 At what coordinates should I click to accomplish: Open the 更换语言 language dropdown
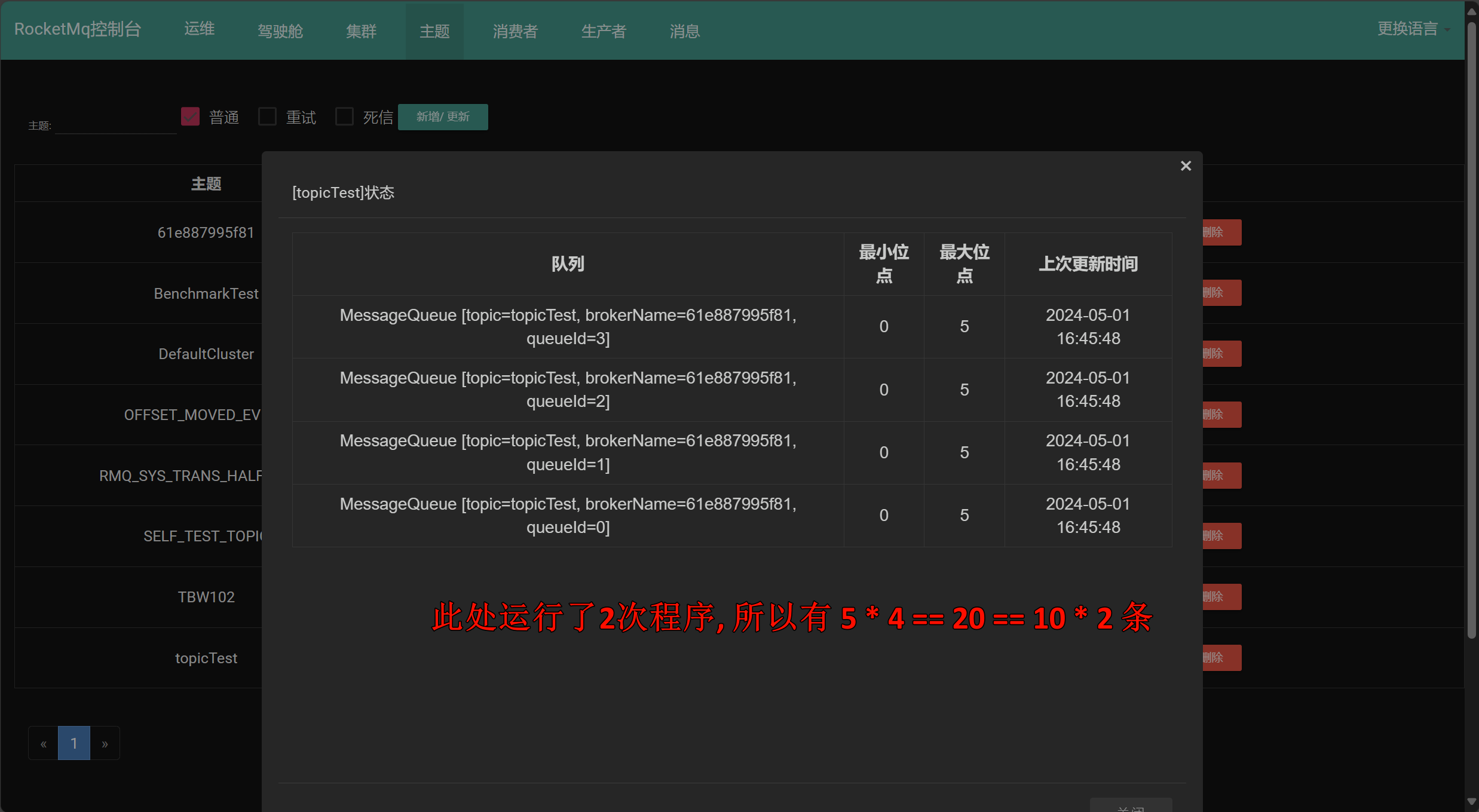pyautogui.click(x=1408, y=29)
